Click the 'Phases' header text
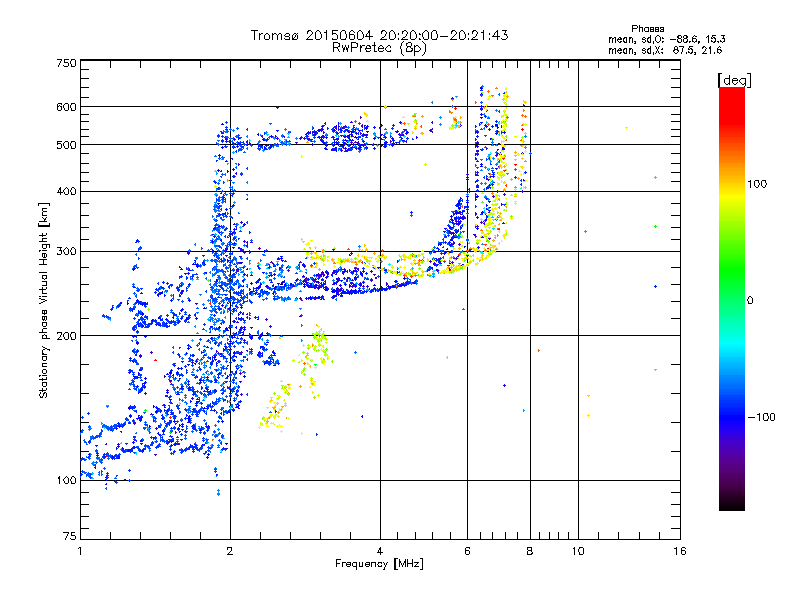Screen dimensions: 800x600 (647, 29)
